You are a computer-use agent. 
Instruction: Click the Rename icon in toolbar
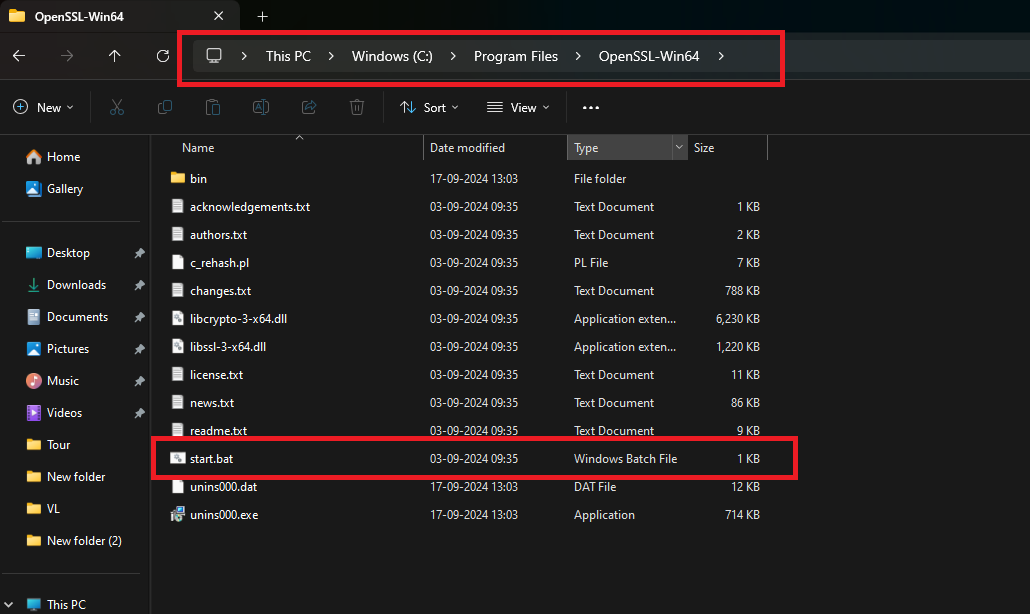point(260,107)
